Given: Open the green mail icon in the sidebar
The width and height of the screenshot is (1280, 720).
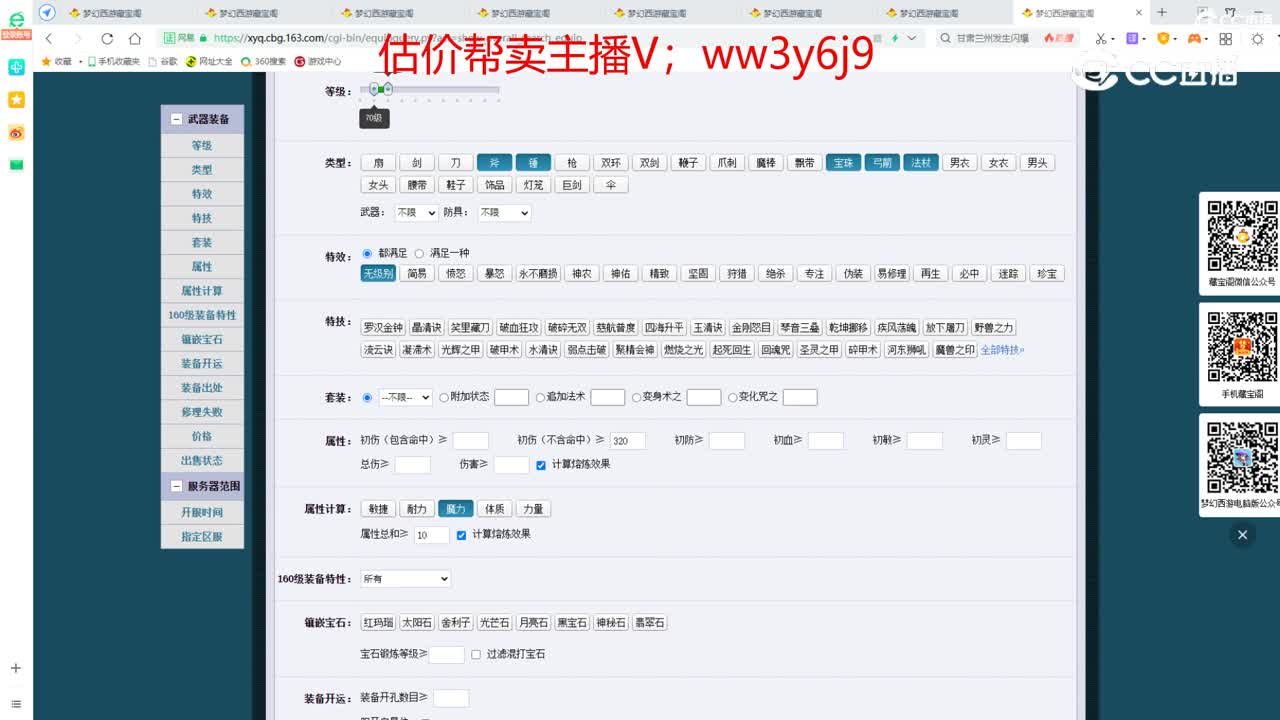Looking at the screenshot, I should (x=15, y=165).
